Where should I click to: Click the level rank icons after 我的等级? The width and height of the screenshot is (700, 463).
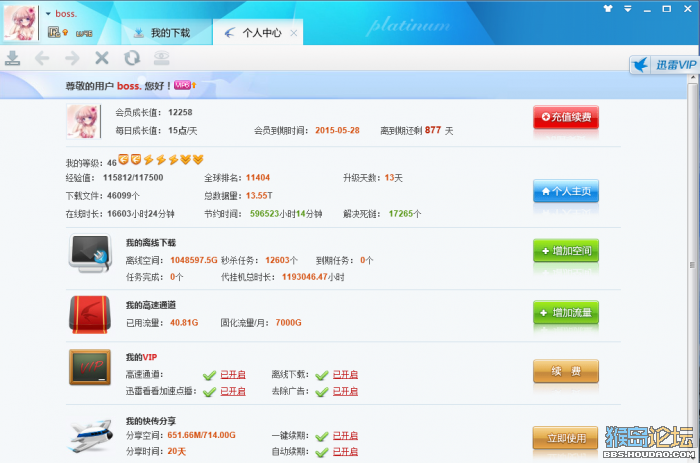coord(161,159)
